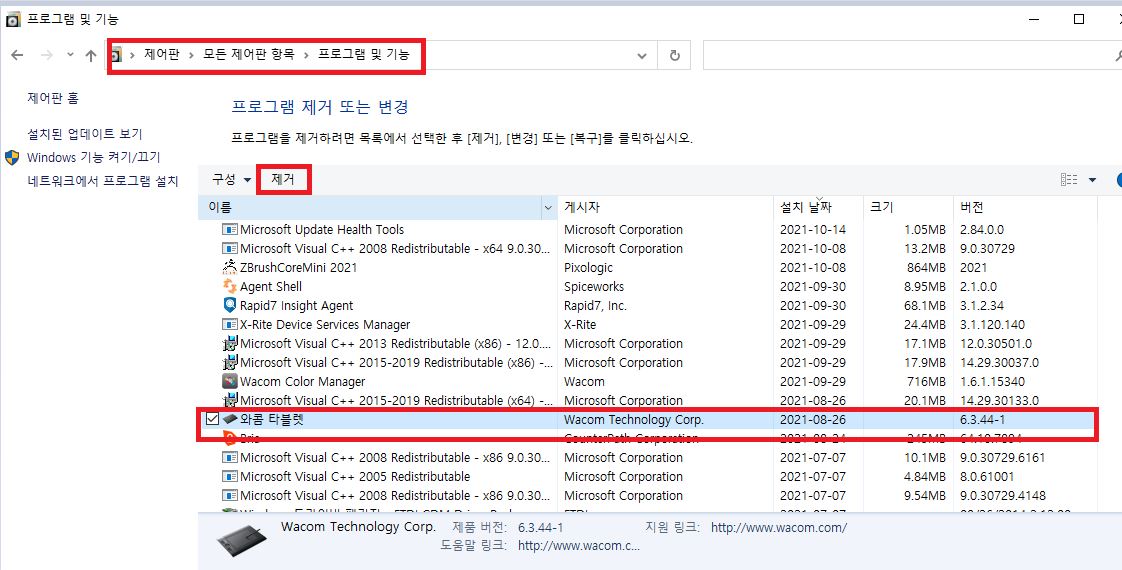Sort by the 크기 column header
1122x570 pixels.
(x=908, y=207)
